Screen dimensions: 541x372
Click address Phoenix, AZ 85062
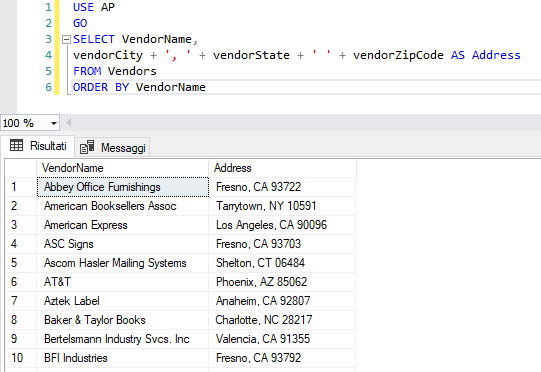click(x=282, y=282)
